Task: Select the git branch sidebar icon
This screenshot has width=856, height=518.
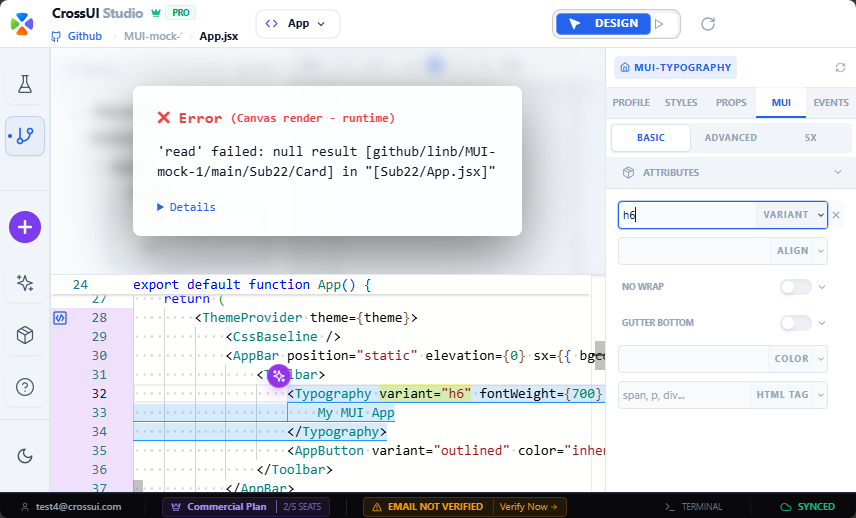Action: tap(25, 135)
